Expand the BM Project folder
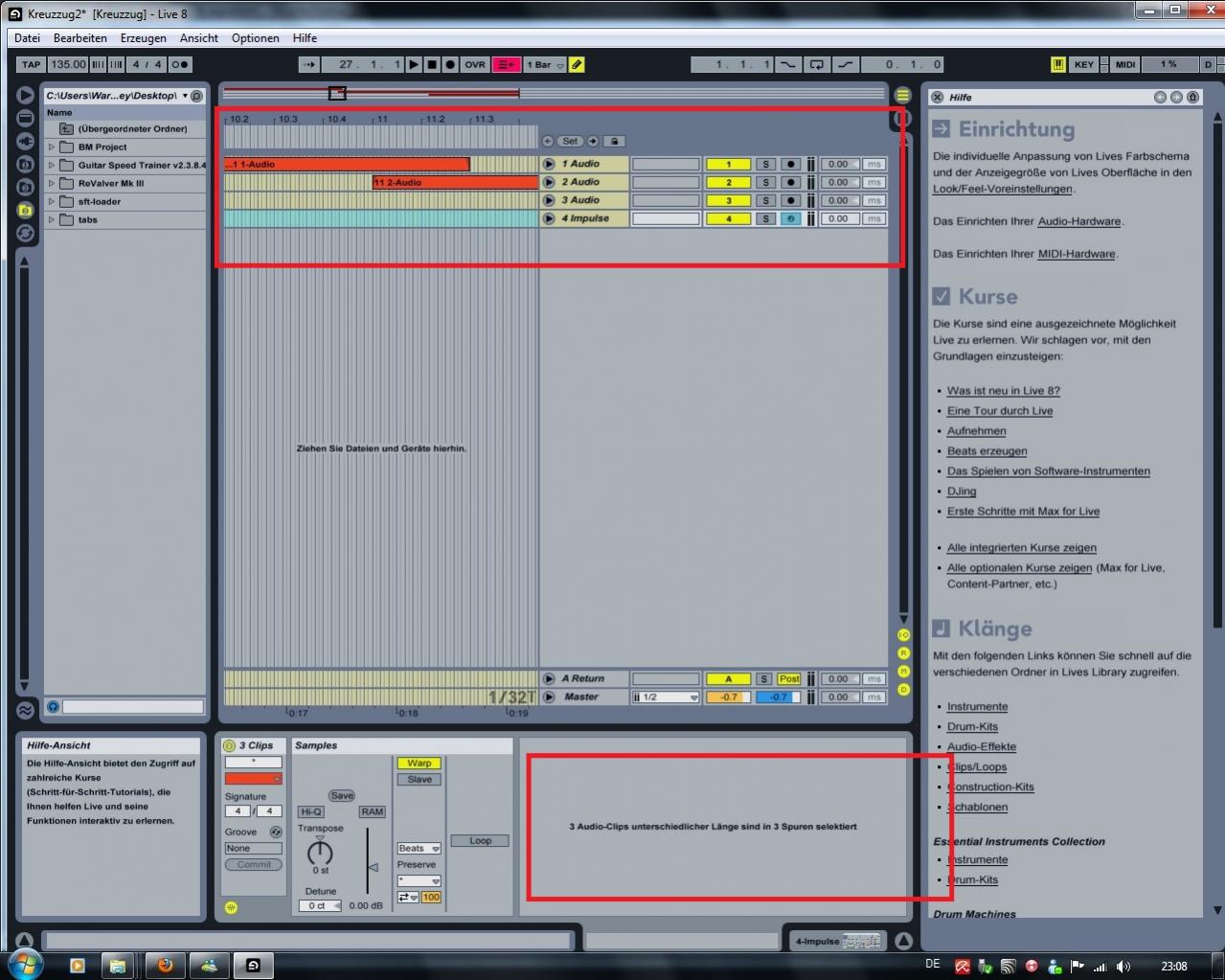This screenshot has width=1225, height=980. [52, 147]
